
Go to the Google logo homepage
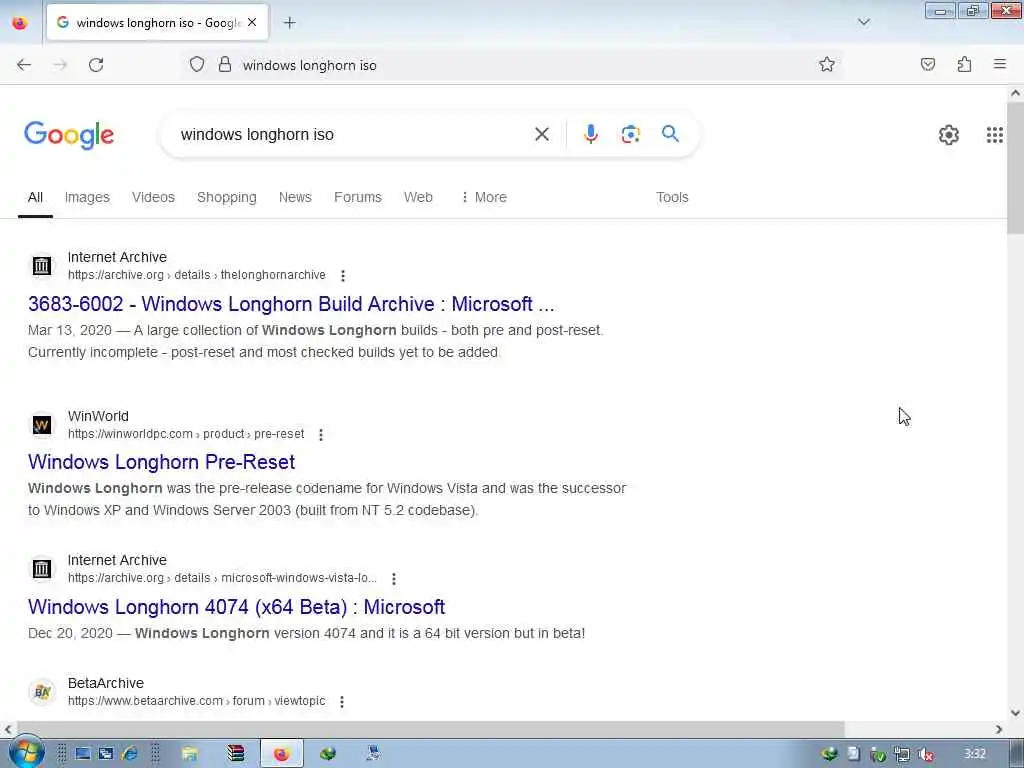click(69, 135)
